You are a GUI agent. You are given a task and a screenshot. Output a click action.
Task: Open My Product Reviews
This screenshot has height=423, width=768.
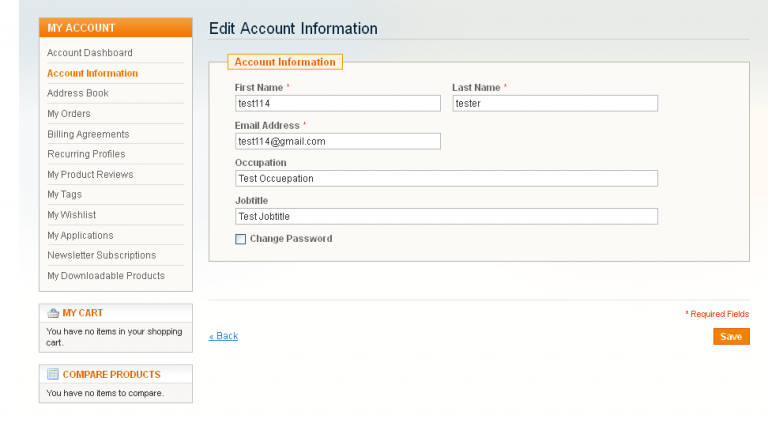pyautogui.click(x=90, y=175)
